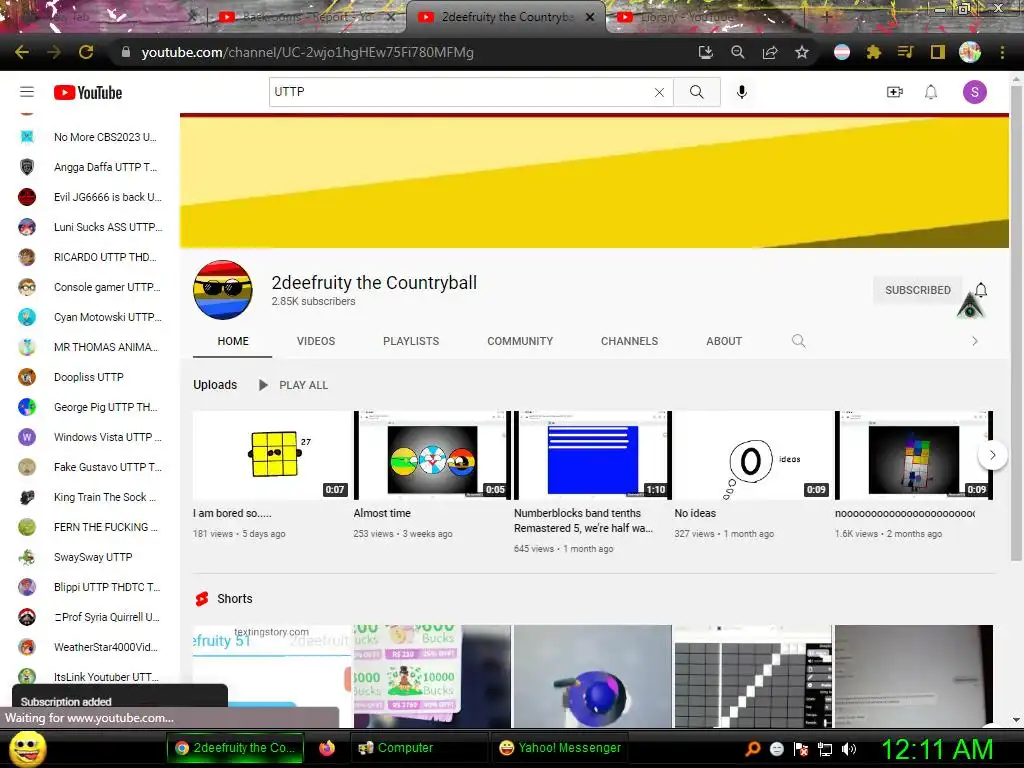The height and width of the screenshot is (768, 1024).
Task: Open the Create video icon
Action: (895, 92)
